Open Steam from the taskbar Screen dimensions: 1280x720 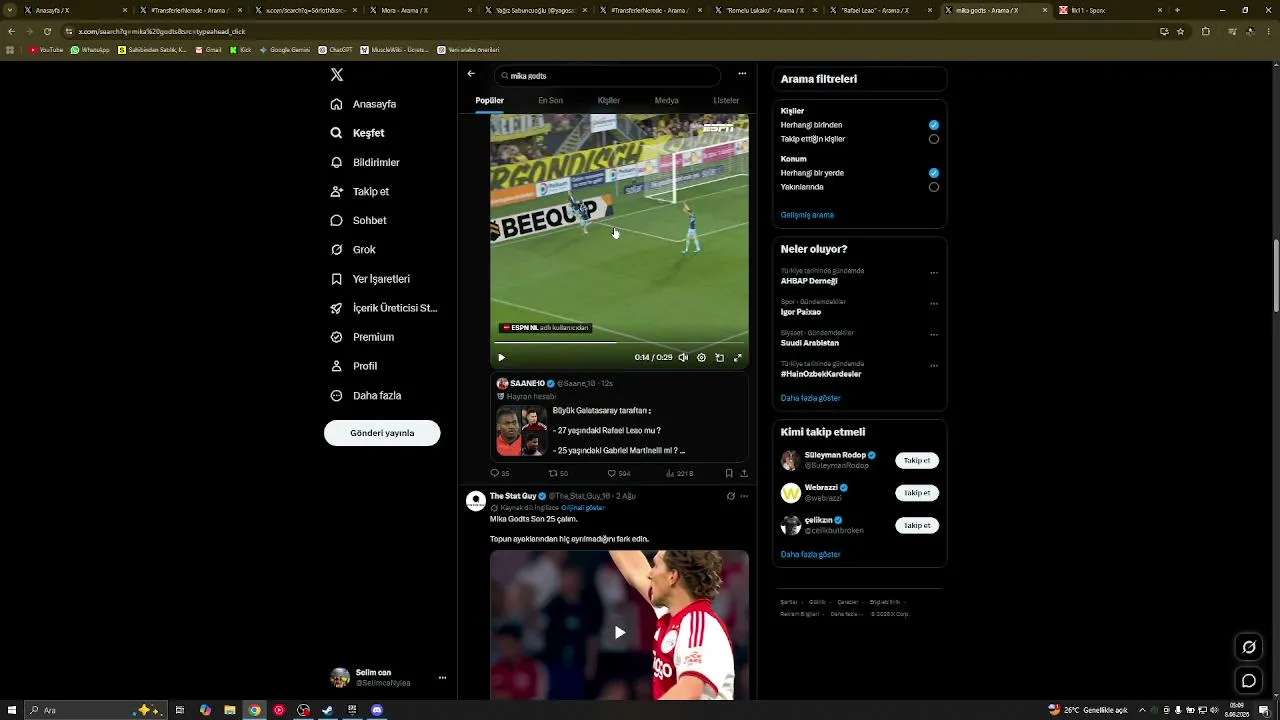(327, 710)
